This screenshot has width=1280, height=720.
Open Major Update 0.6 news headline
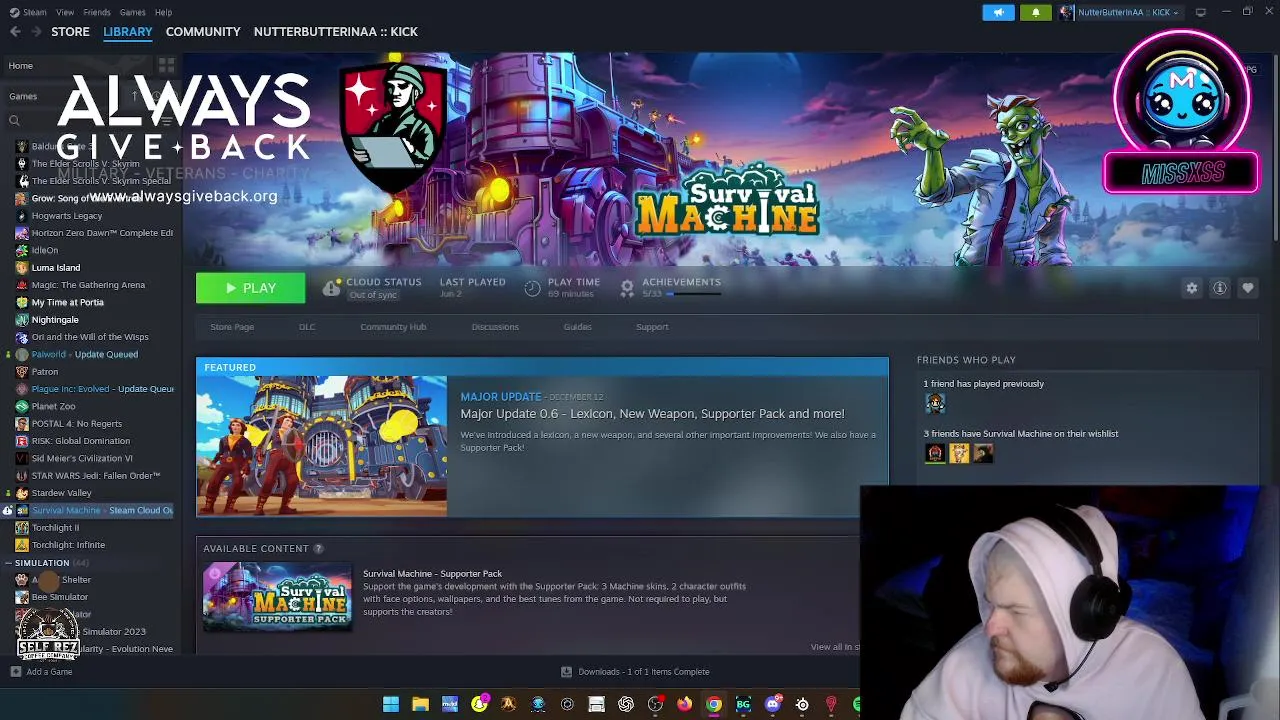point(652,414)
